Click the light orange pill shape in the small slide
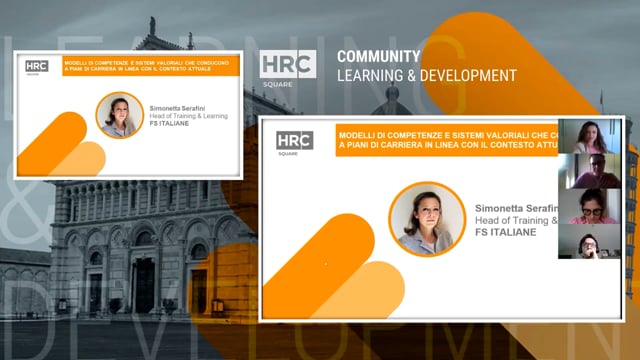The height and width of the screenshot is (360, 640). (81, 158)
